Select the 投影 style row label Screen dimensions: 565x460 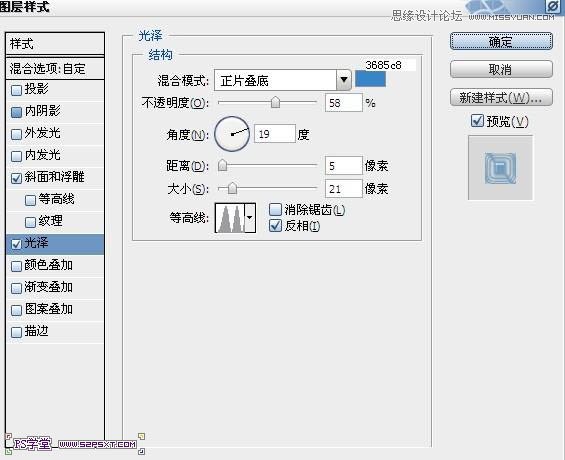(36, 89)
